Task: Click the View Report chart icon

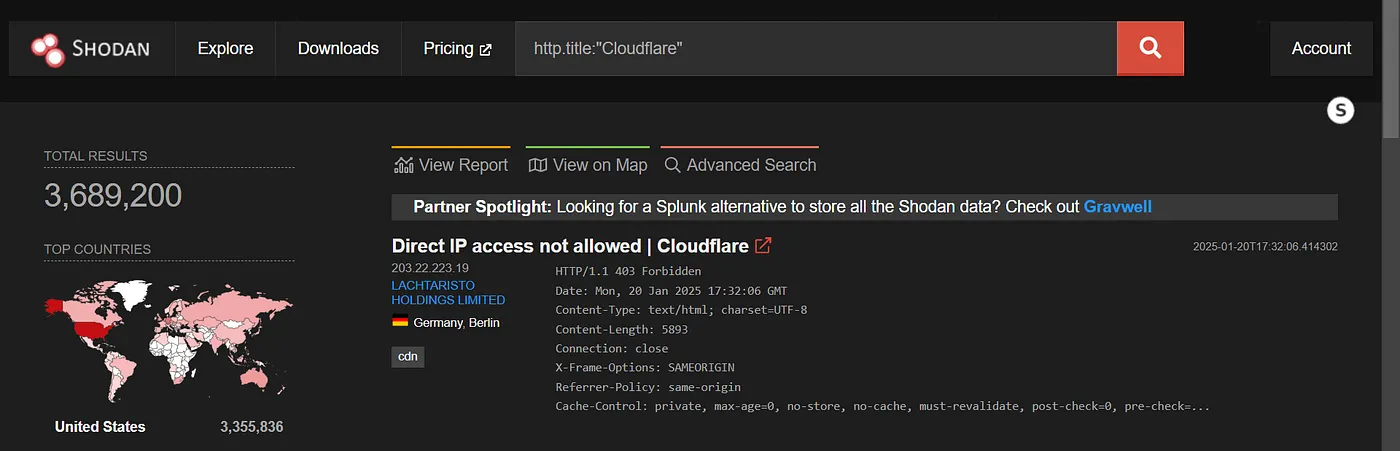Action: 404,165
